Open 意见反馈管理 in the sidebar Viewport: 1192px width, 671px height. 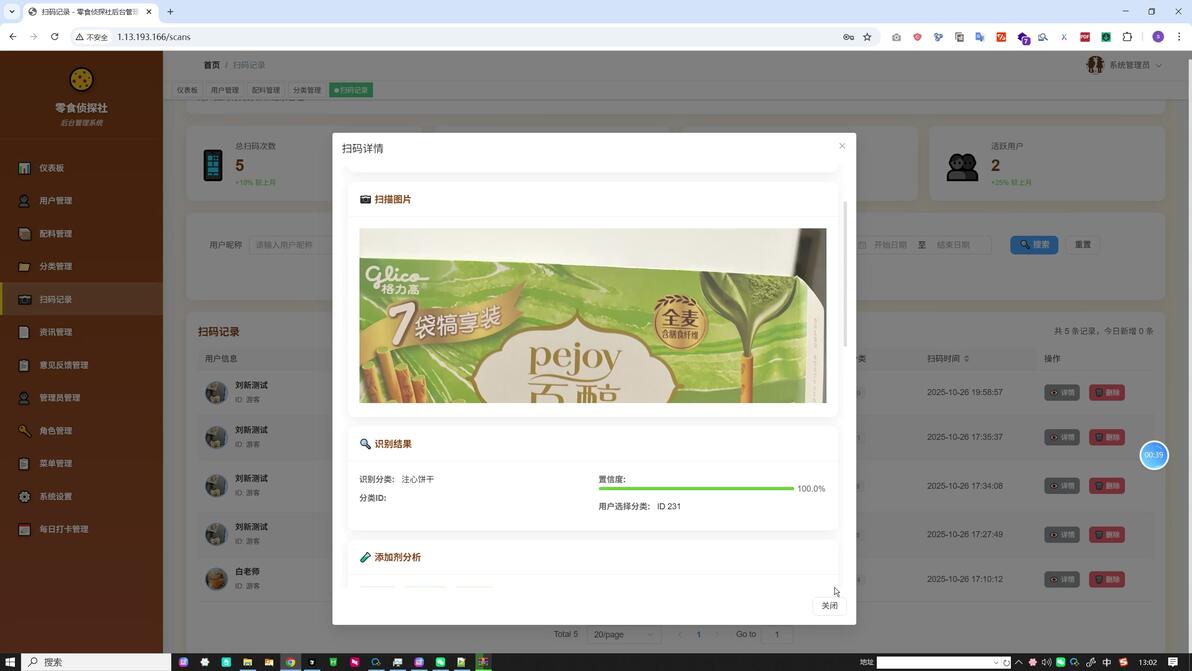pos(81,365)
